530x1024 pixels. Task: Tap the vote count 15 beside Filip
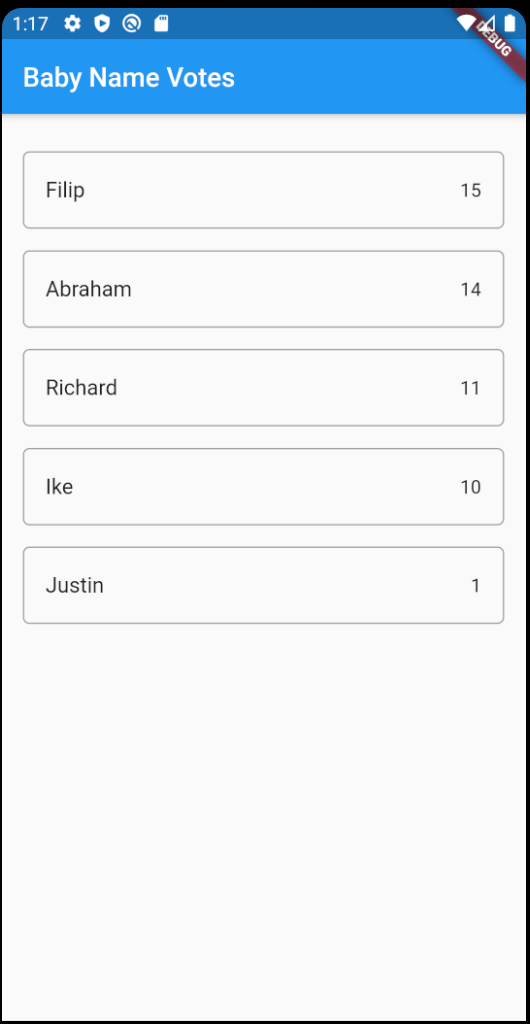click(x=471, y=190)
